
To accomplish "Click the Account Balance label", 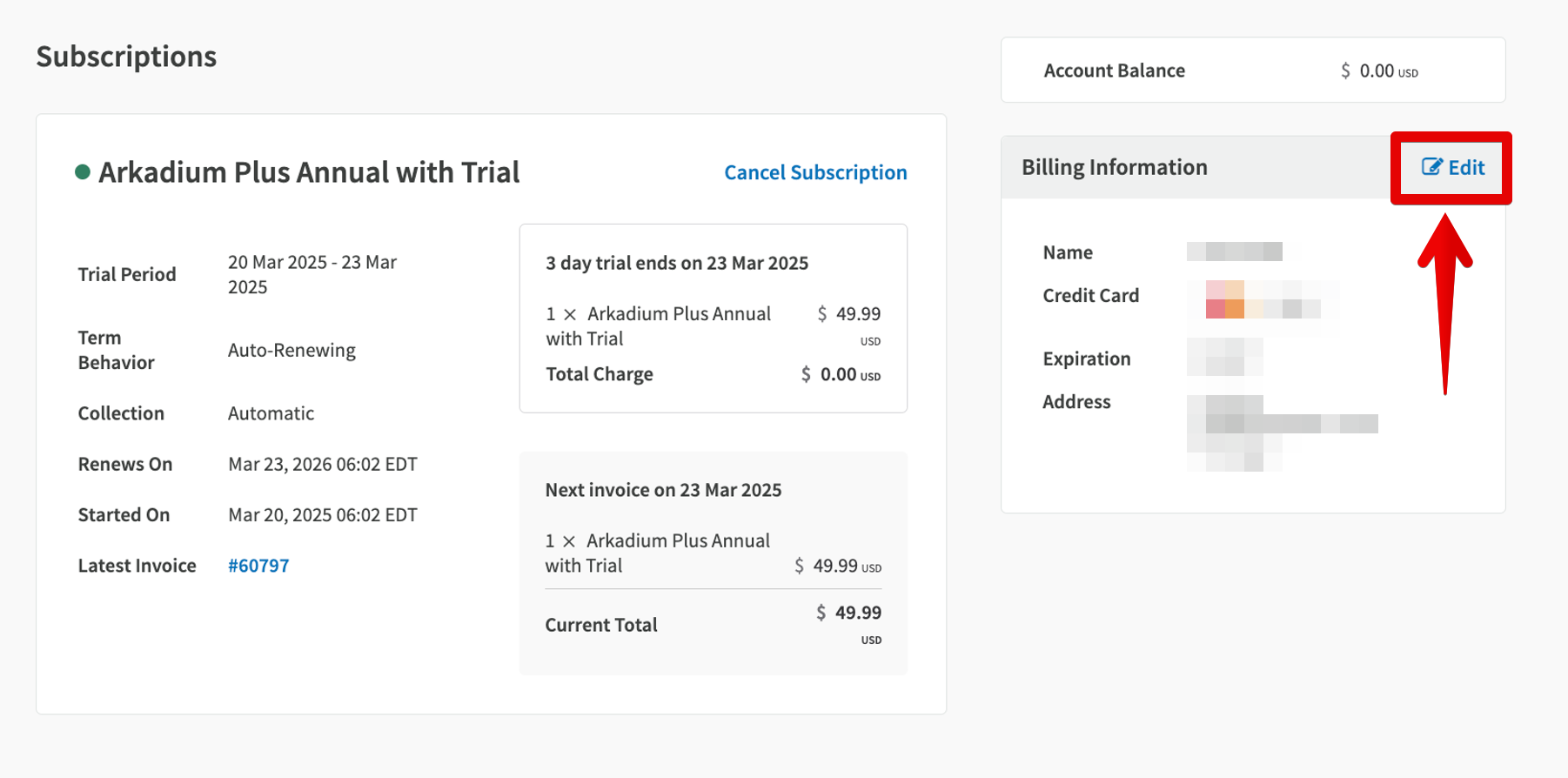I will tap(1114, 70).
